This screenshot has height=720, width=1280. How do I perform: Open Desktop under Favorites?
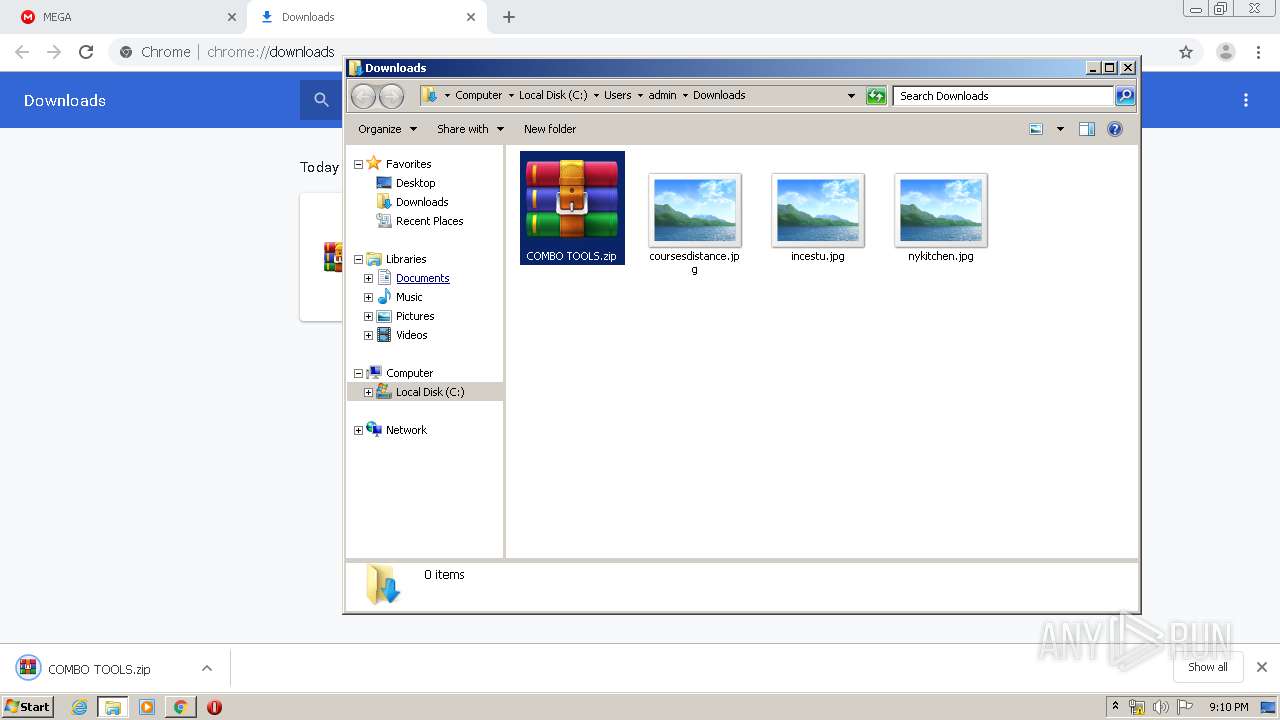[x=415, y=183]
